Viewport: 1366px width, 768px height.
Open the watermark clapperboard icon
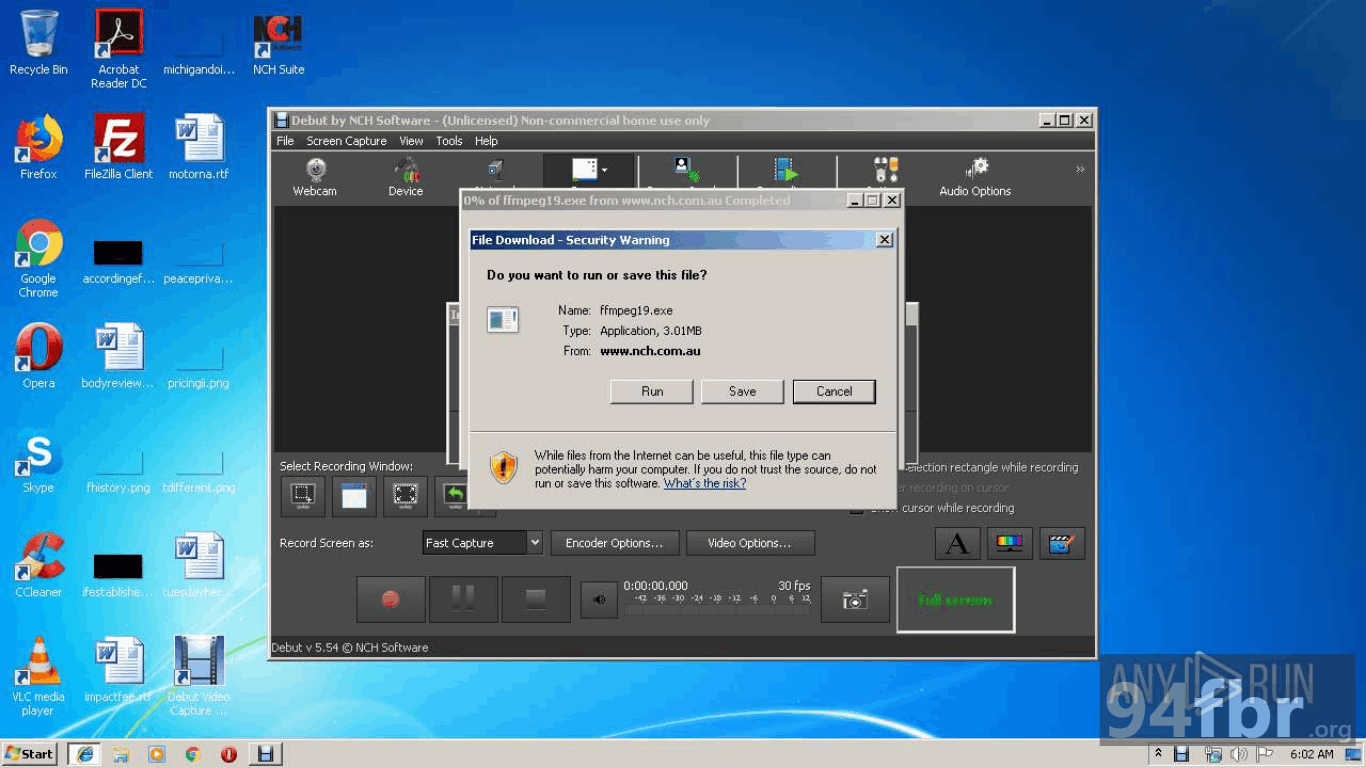coord(1062,543)
